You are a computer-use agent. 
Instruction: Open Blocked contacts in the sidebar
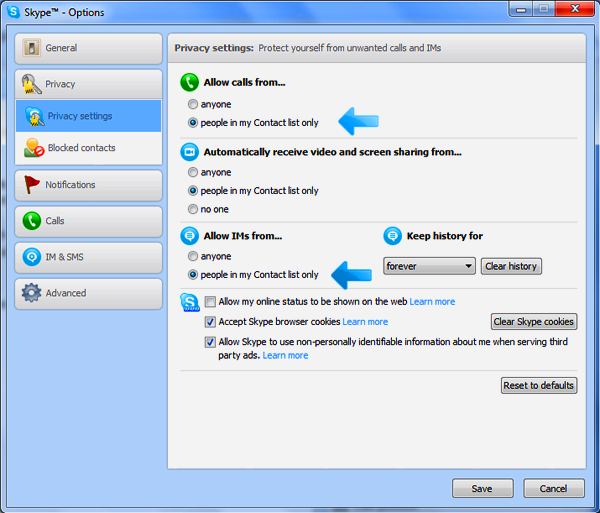coord(88,148)
